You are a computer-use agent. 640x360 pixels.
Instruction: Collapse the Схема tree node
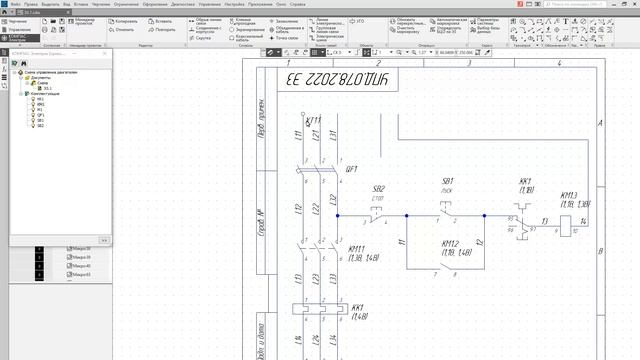pos(27,83)
